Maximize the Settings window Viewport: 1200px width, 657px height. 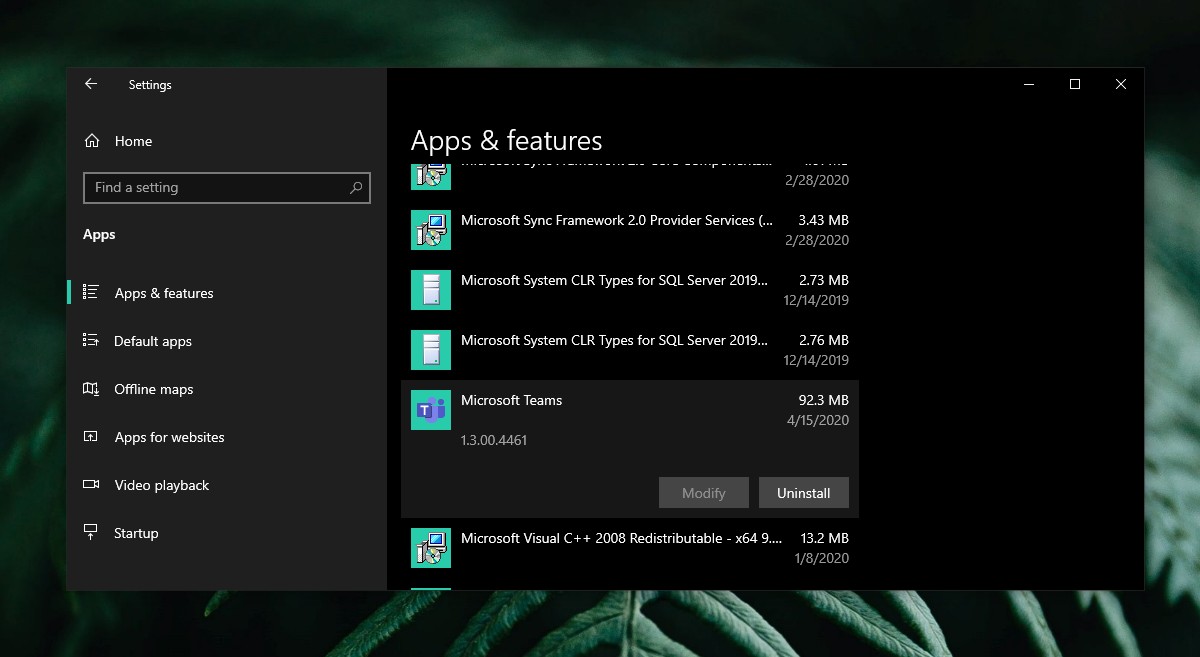click(x=1075, y=85)
